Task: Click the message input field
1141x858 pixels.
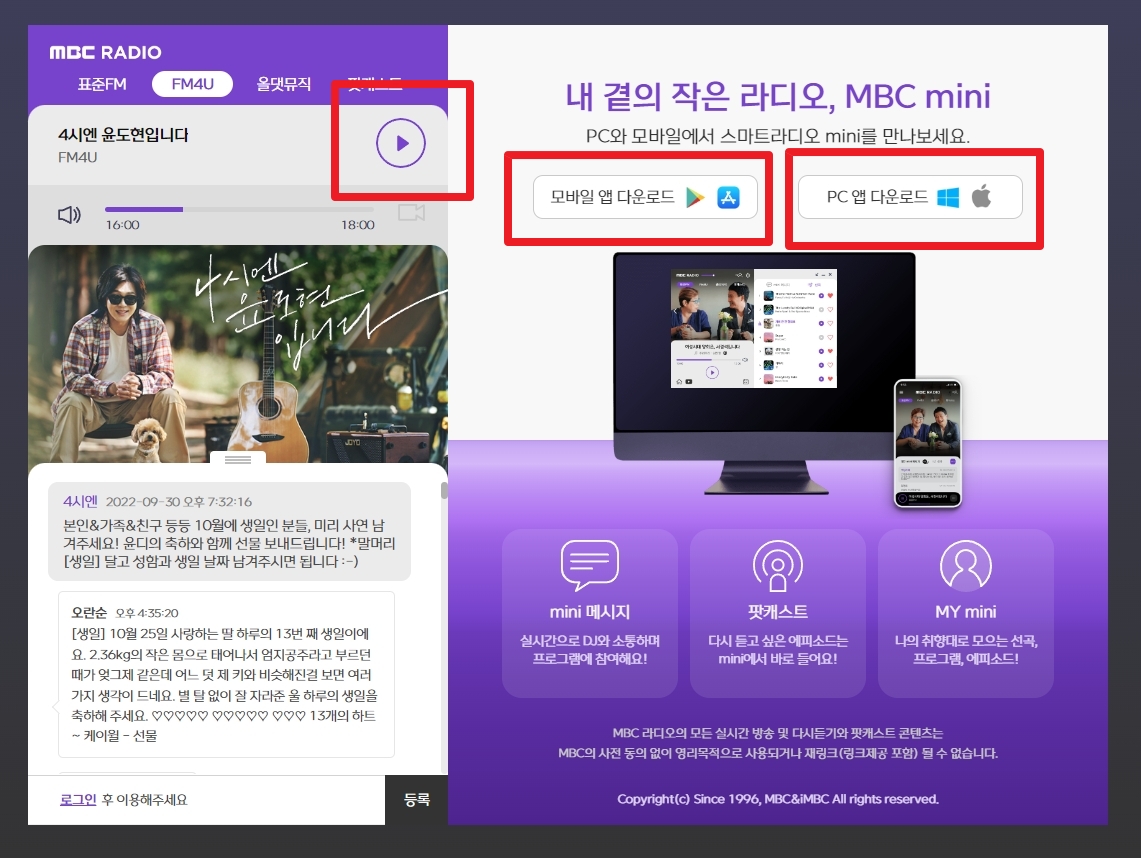Action: tap(207, 800)
